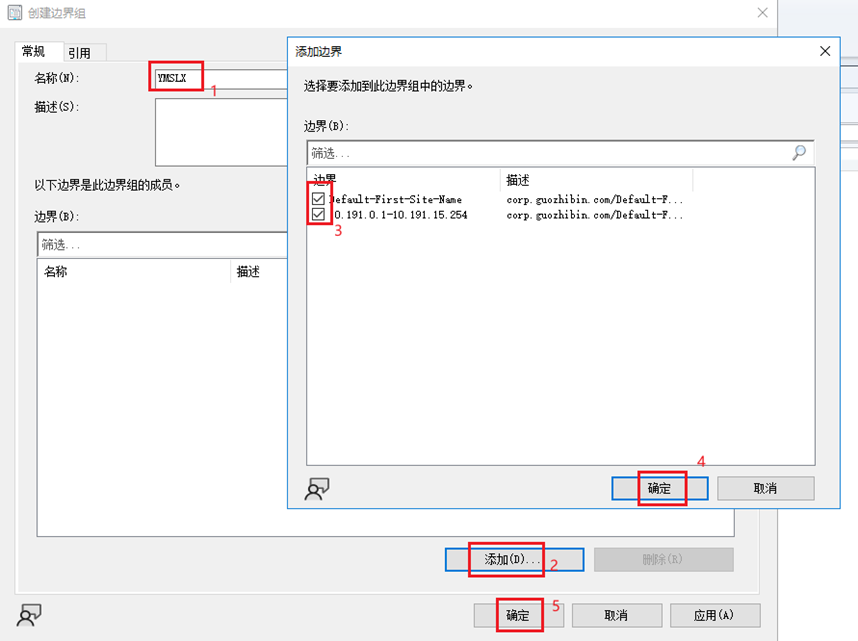Click 取消 in the Create Boundary Group window
Screen dimensions: 858x641
[x=617, y=616]
